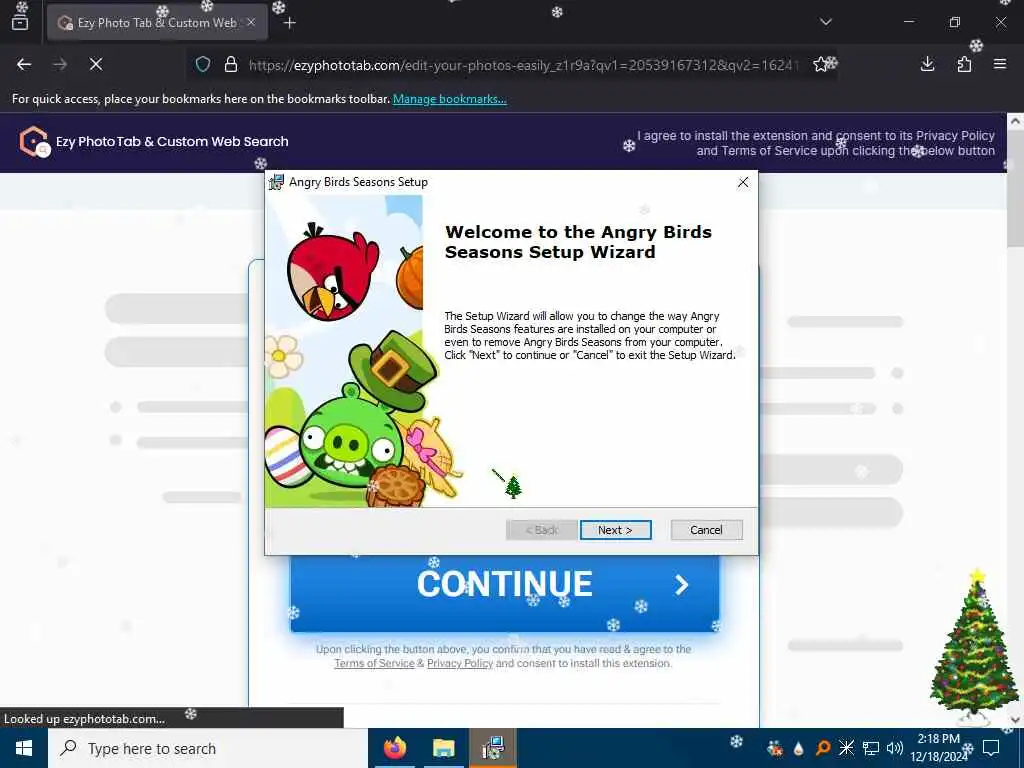1024x768 pixels.
Task: Click the Welcome to the Angry Birds heading
Action: (x=578, y=242)
